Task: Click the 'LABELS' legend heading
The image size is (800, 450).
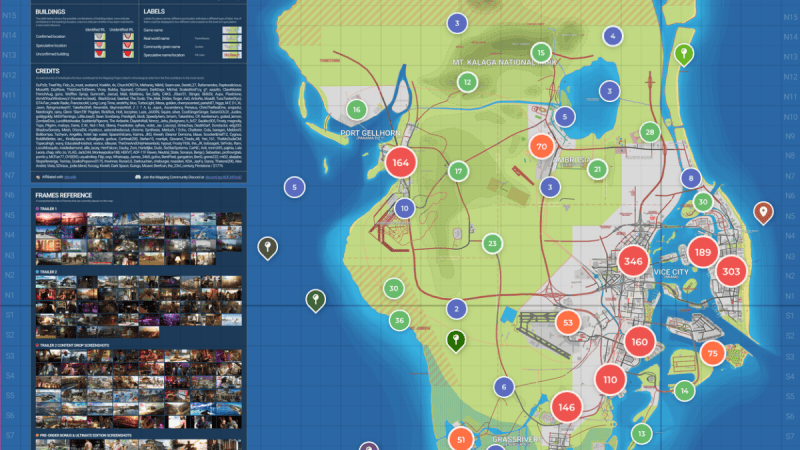Action: tap(154, 11)
